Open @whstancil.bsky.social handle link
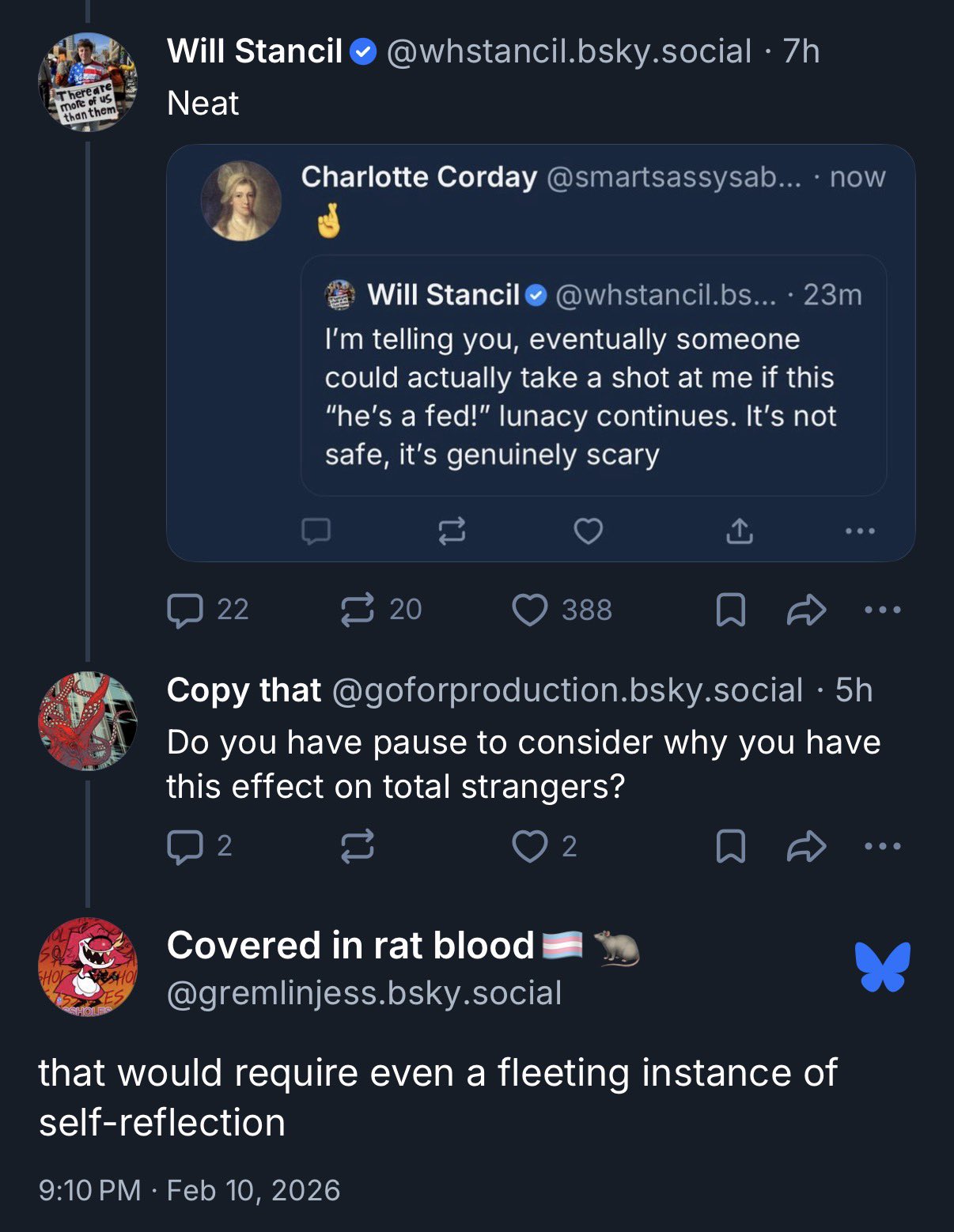Image resolution: width=954 pixels, height=1232 pixels. point(568,51)
